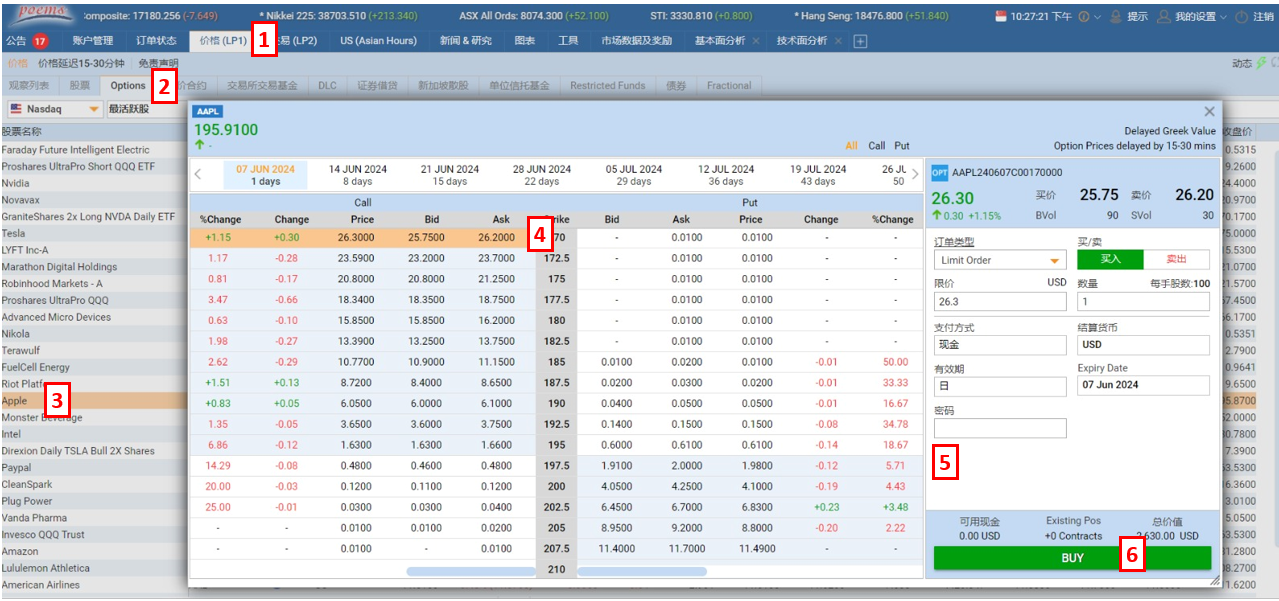Viewport: 1279px width, 601px height.
Task: Show All options in the chain filter
Action: (851, 146)
